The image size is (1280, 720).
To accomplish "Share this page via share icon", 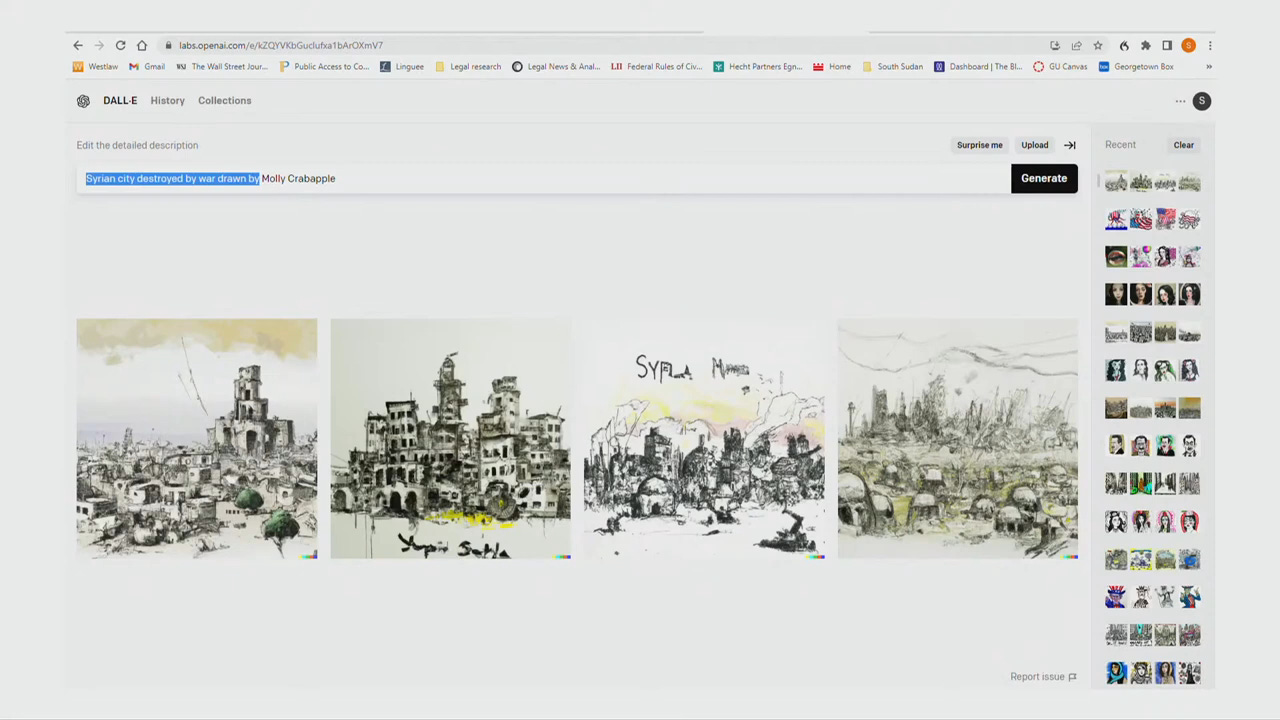I will click(1076, 45).
